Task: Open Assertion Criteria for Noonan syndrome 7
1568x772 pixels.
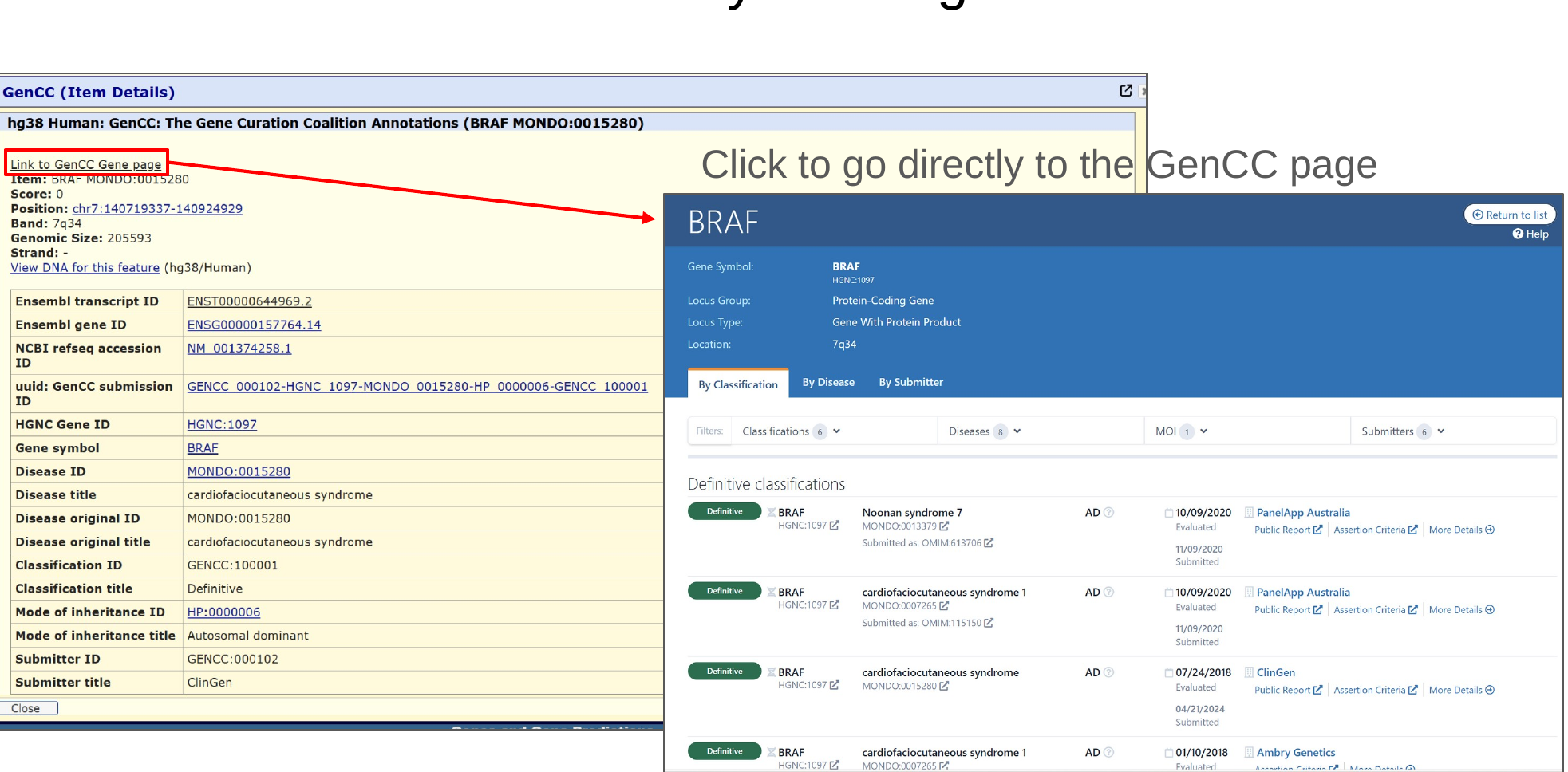Action: pyautogui.click(x=1376, y=530)
